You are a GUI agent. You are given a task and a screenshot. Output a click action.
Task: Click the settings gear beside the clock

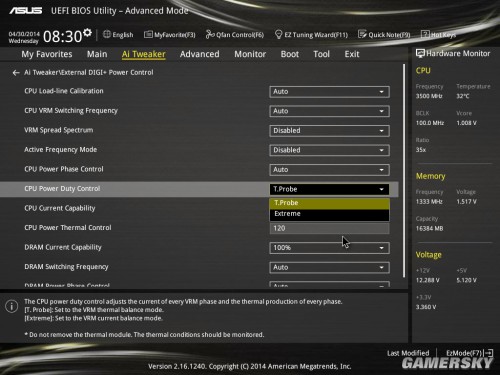pos(87,32)
